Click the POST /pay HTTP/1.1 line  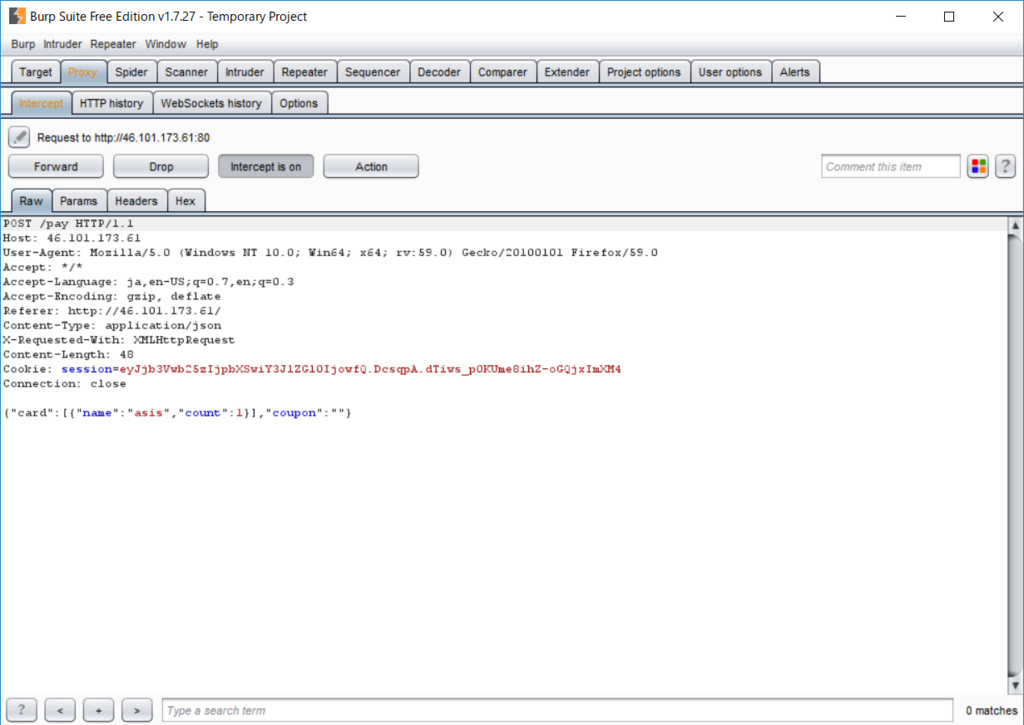click(68, 223)
